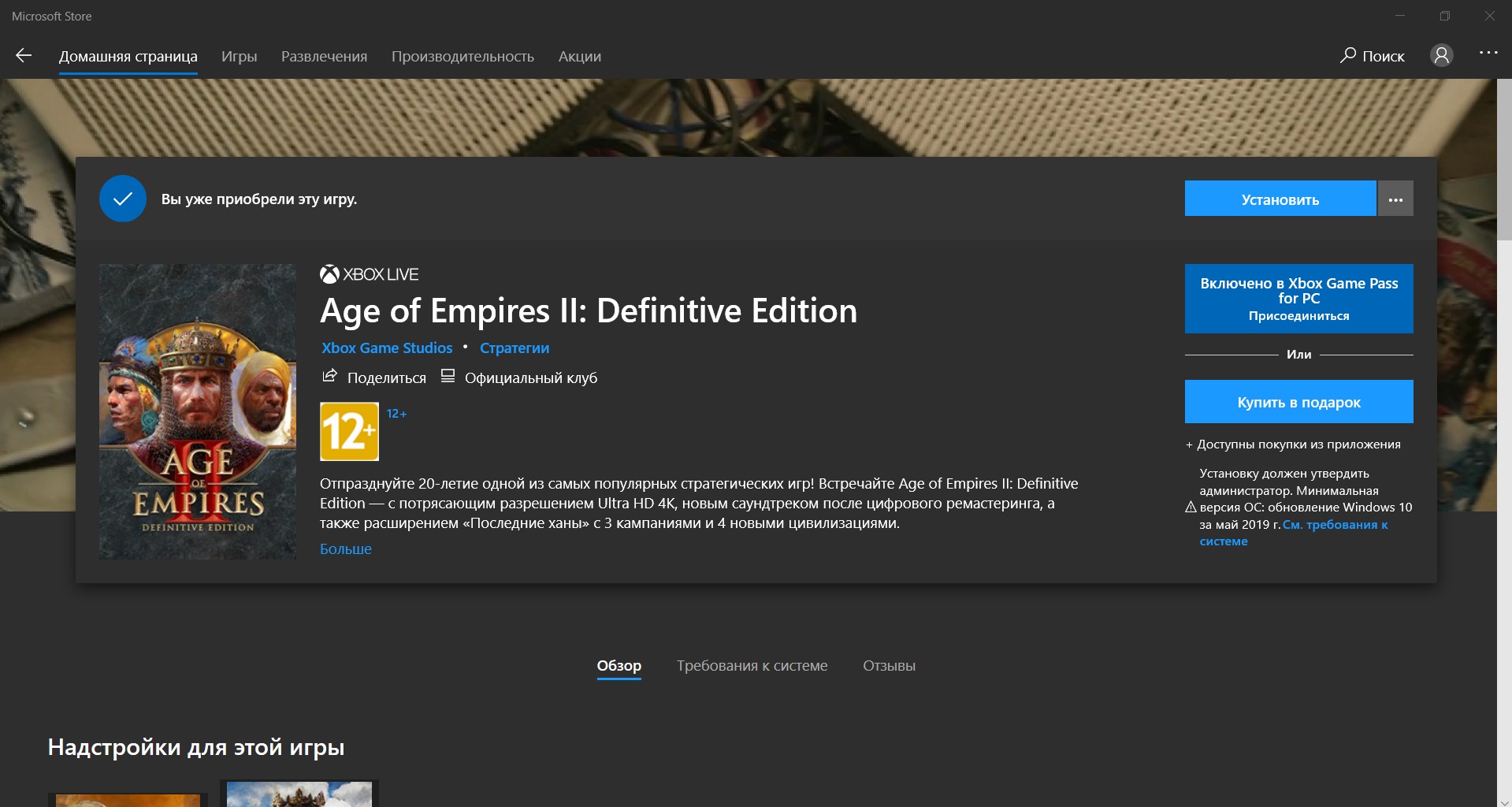Click the blue purchased checkmark icon
Viewport: 1512px width, 807px height.
pos(123,199)
